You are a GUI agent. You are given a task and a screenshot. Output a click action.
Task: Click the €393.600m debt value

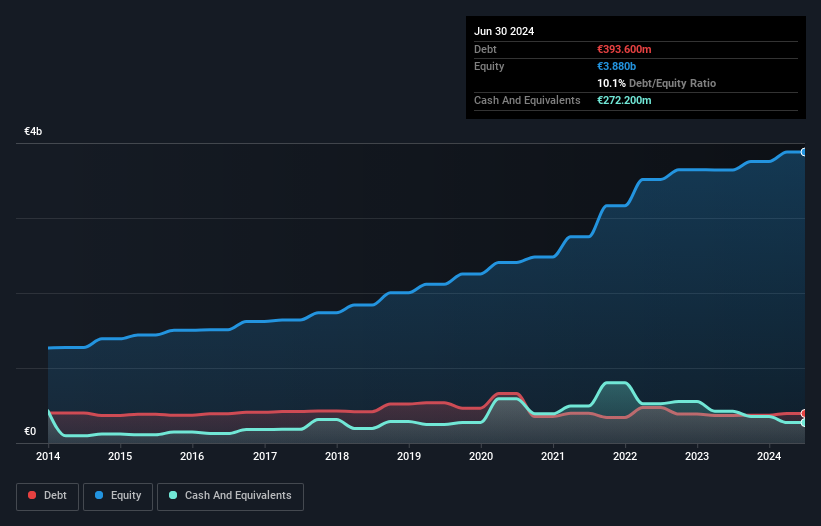pos(624,49)
